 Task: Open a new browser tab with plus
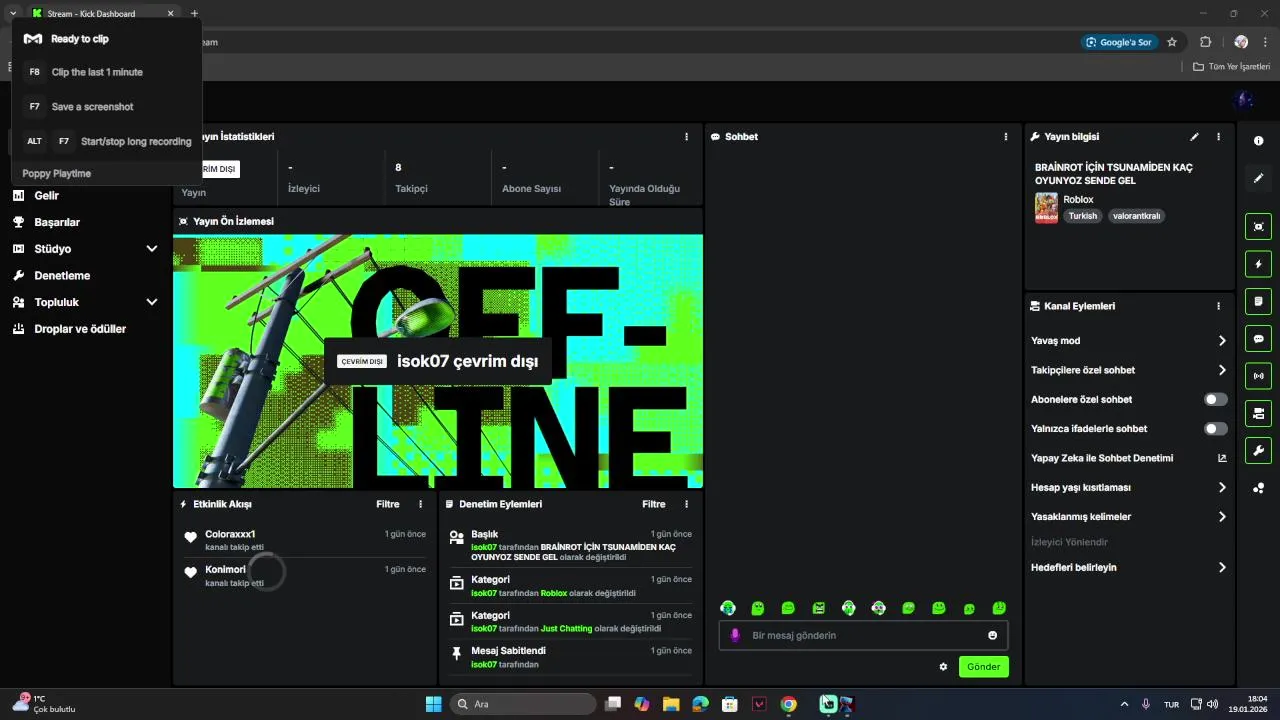(194, 14)
